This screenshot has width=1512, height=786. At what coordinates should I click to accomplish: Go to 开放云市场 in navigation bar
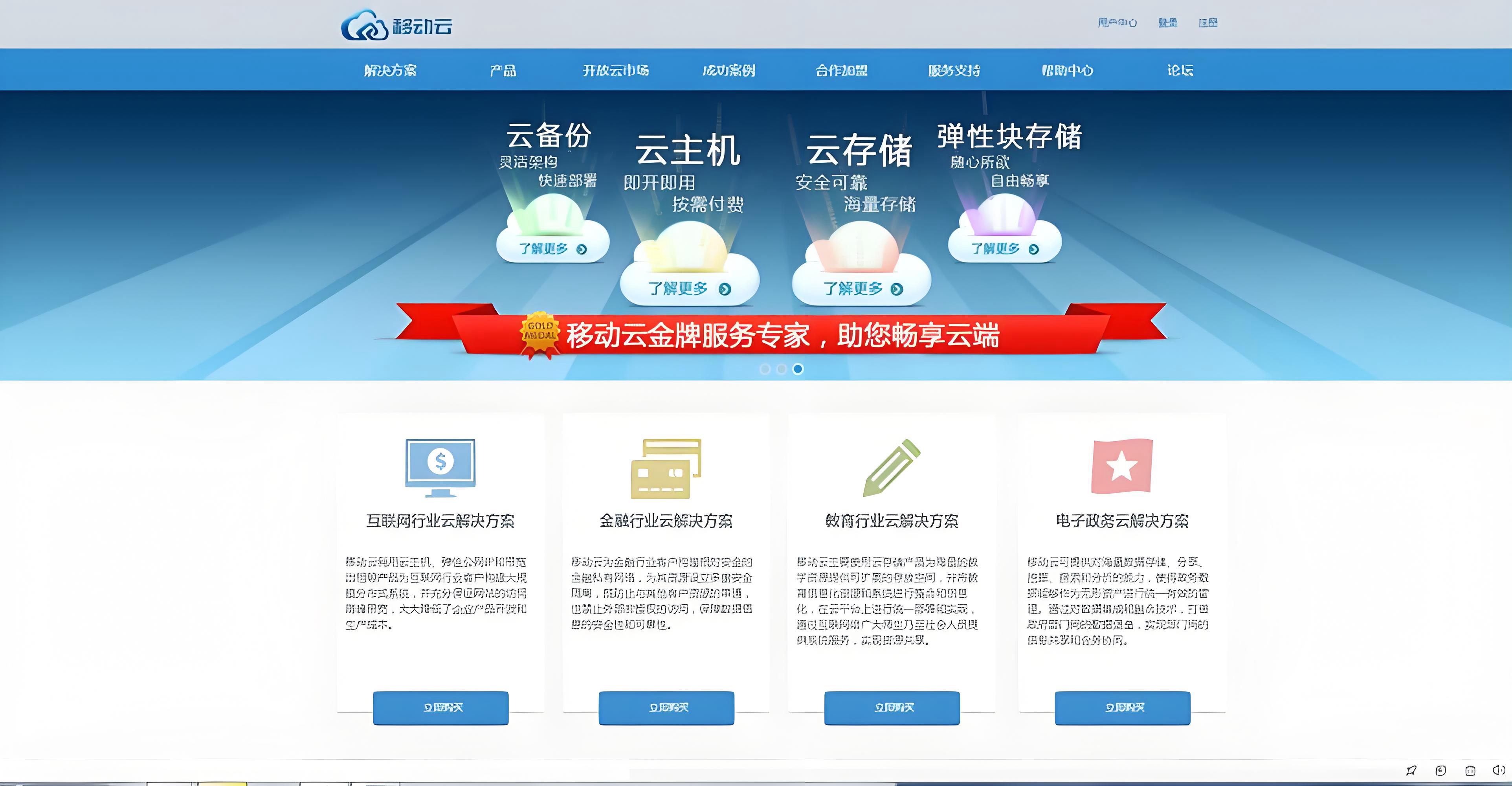click(x=616, y=70)
